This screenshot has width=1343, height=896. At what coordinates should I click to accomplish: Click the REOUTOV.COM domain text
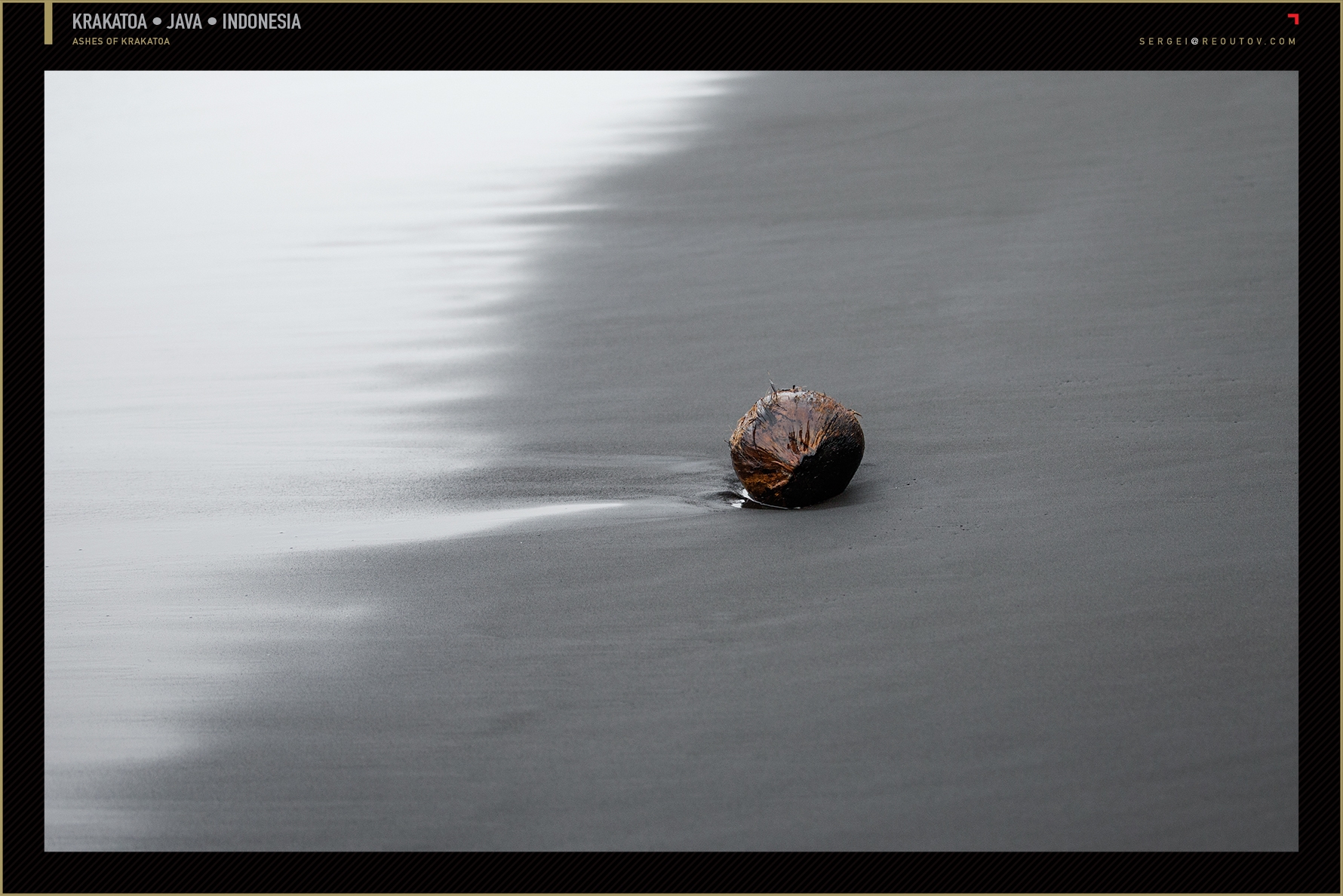[1249, 41]
